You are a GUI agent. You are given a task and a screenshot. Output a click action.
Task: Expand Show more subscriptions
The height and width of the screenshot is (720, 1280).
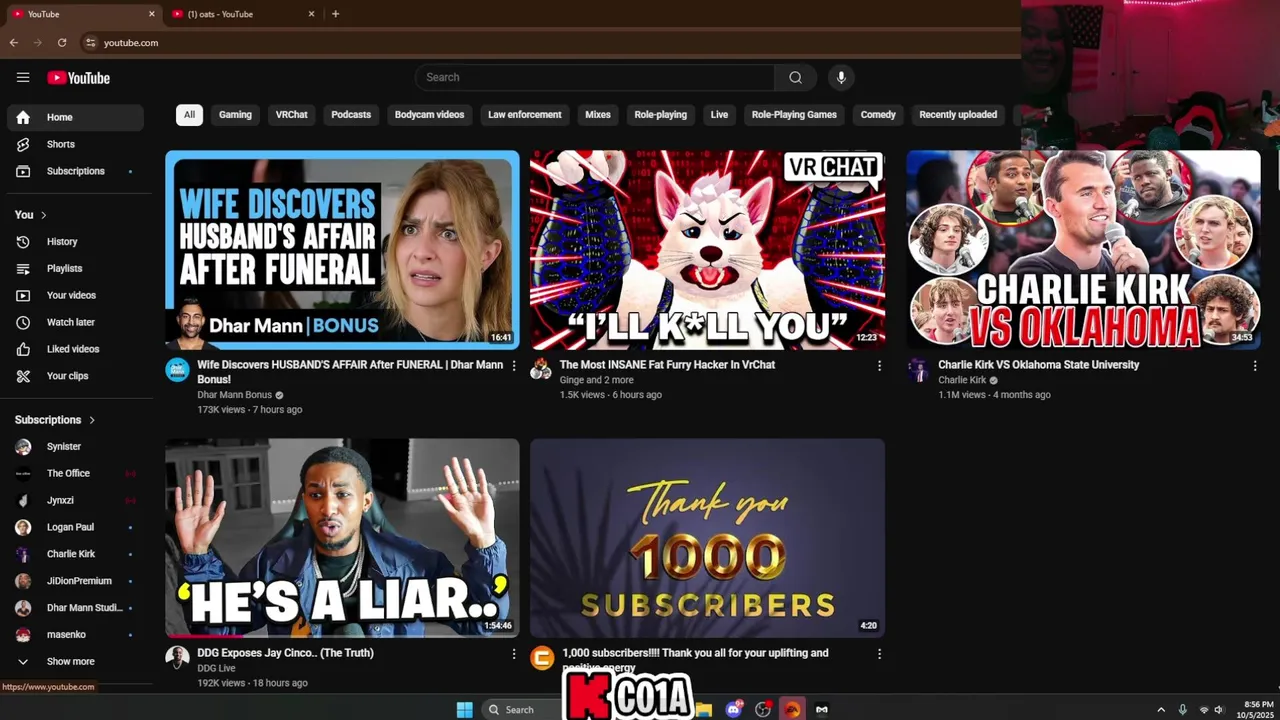pyautogui.click(x=75, y=661)
